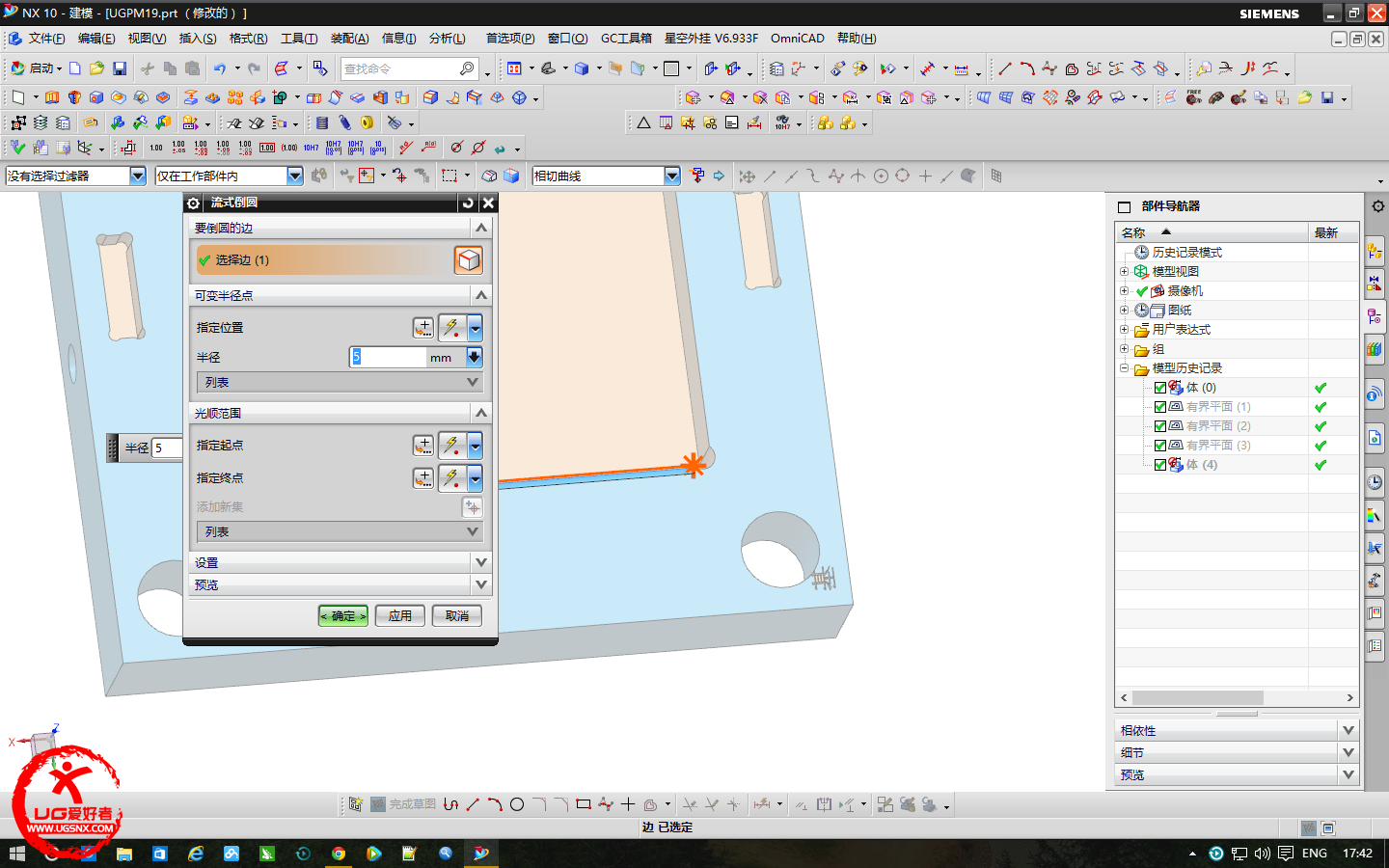Reset the fillet dialog
The width and height of the screenshot is (1389, 868).
pos(468,203)
